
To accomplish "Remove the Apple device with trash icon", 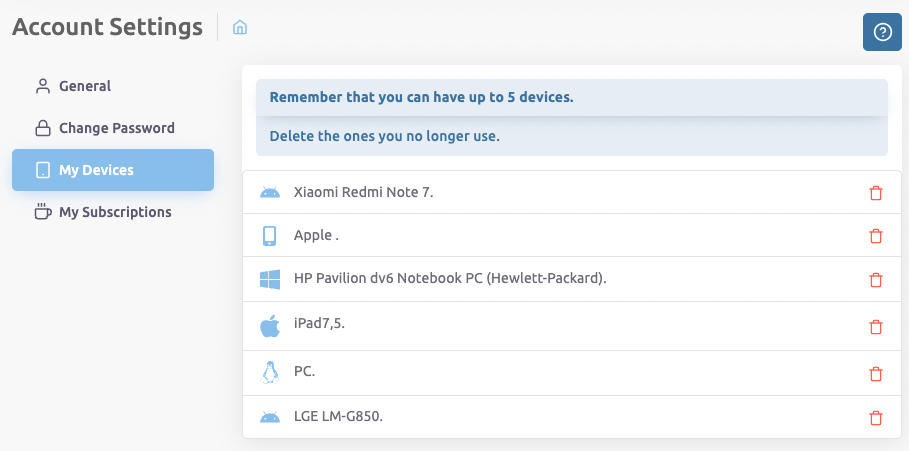I will (876, 236).
